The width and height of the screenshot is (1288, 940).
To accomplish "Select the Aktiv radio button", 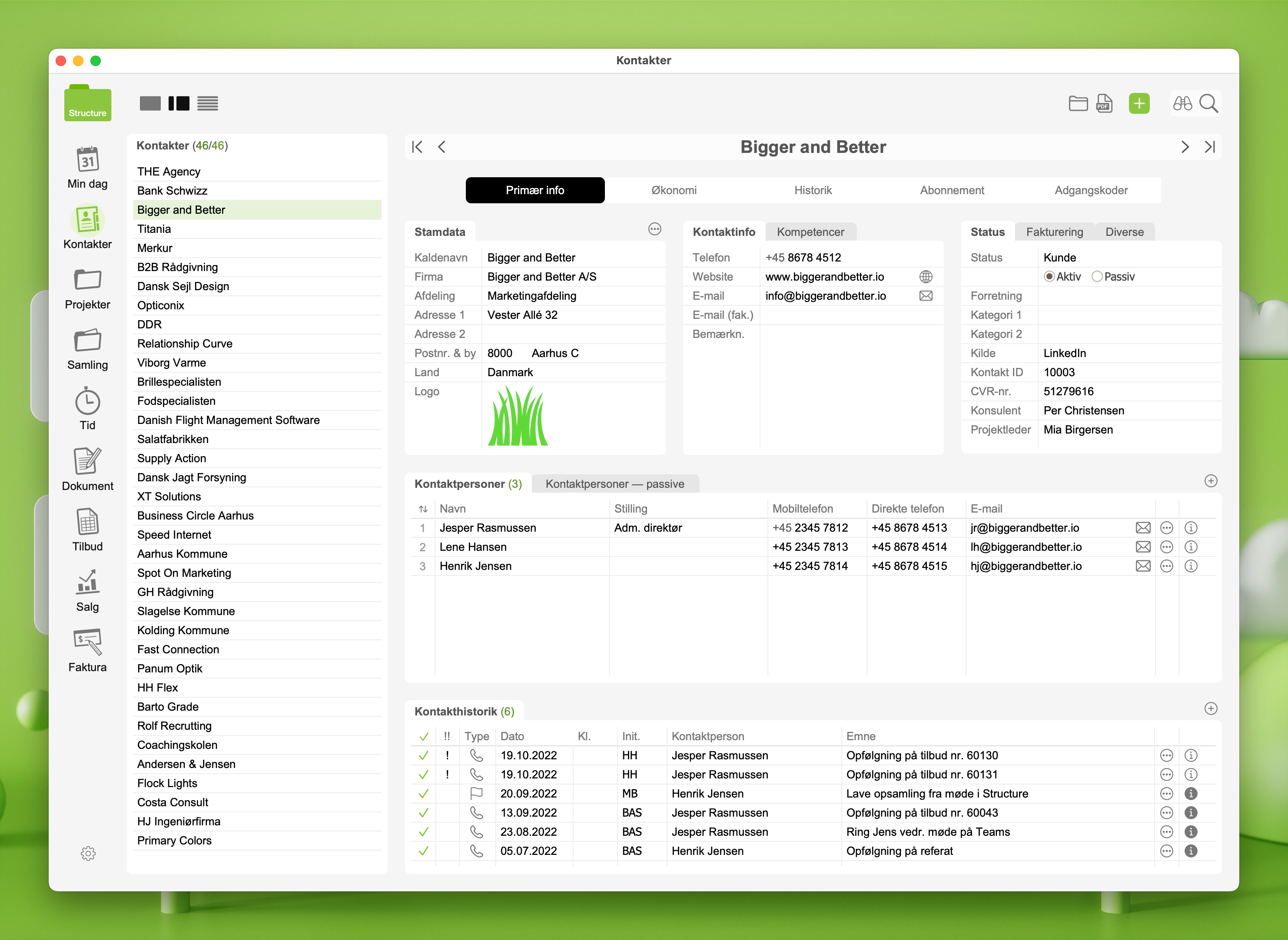I will click(1049, 277).
